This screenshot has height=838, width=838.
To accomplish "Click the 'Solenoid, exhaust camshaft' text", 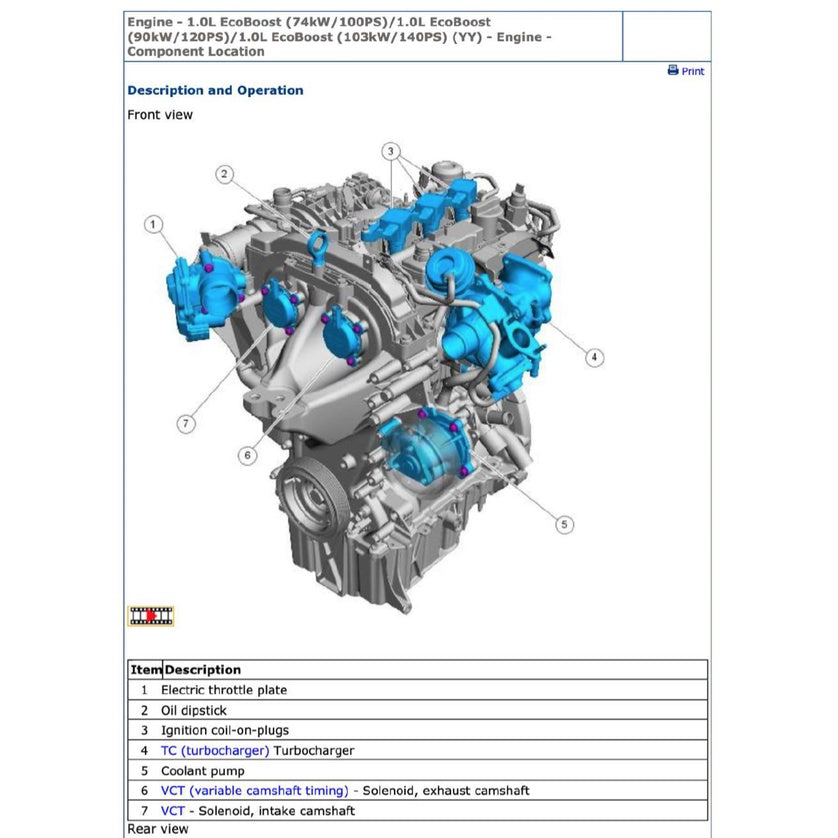I will pos(446,790).
